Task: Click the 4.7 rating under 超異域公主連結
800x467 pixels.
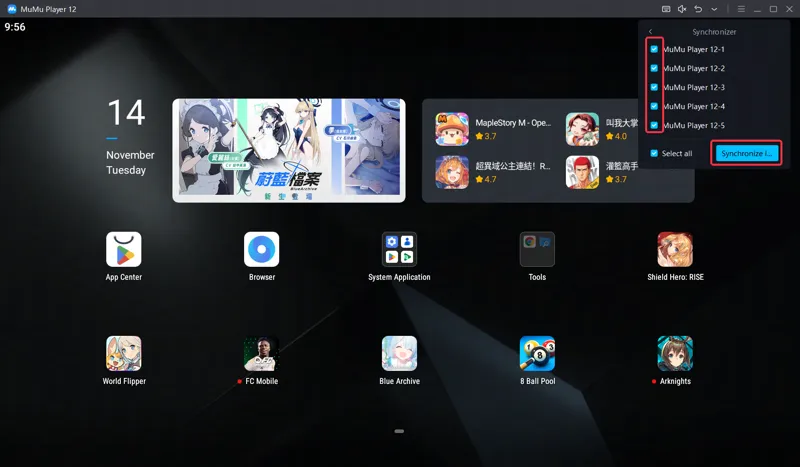Action: coord(486,179)
